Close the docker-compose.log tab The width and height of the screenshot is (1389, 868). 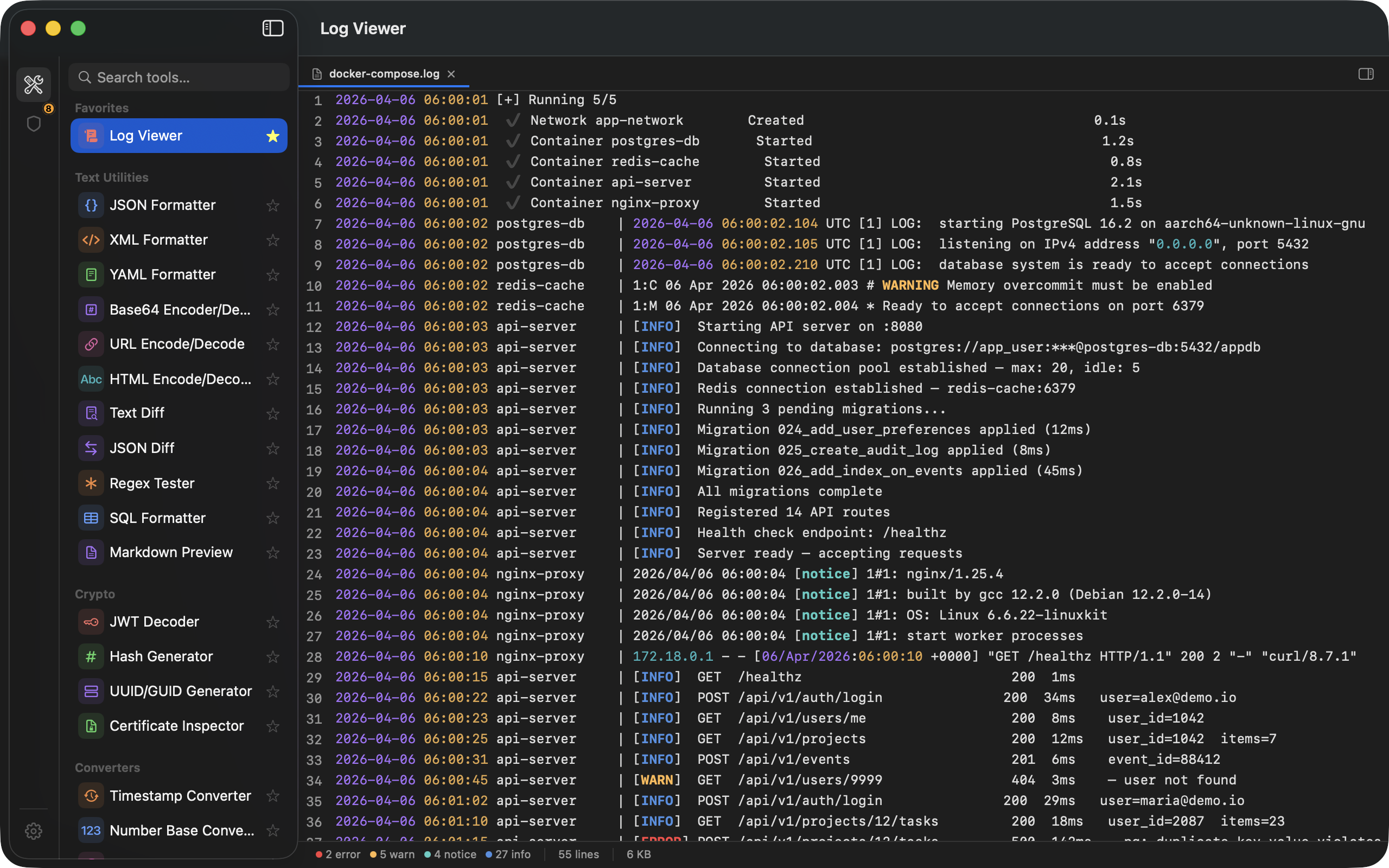click(452, 73)
